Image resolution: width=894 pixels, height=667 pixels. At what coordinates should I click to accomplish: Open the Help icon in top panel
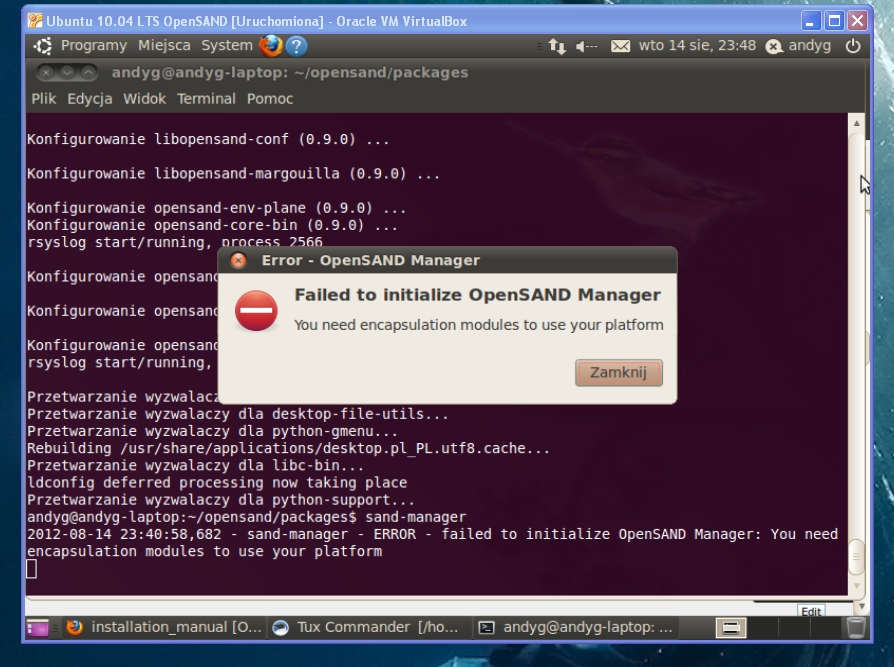click(x=296, y=46)
